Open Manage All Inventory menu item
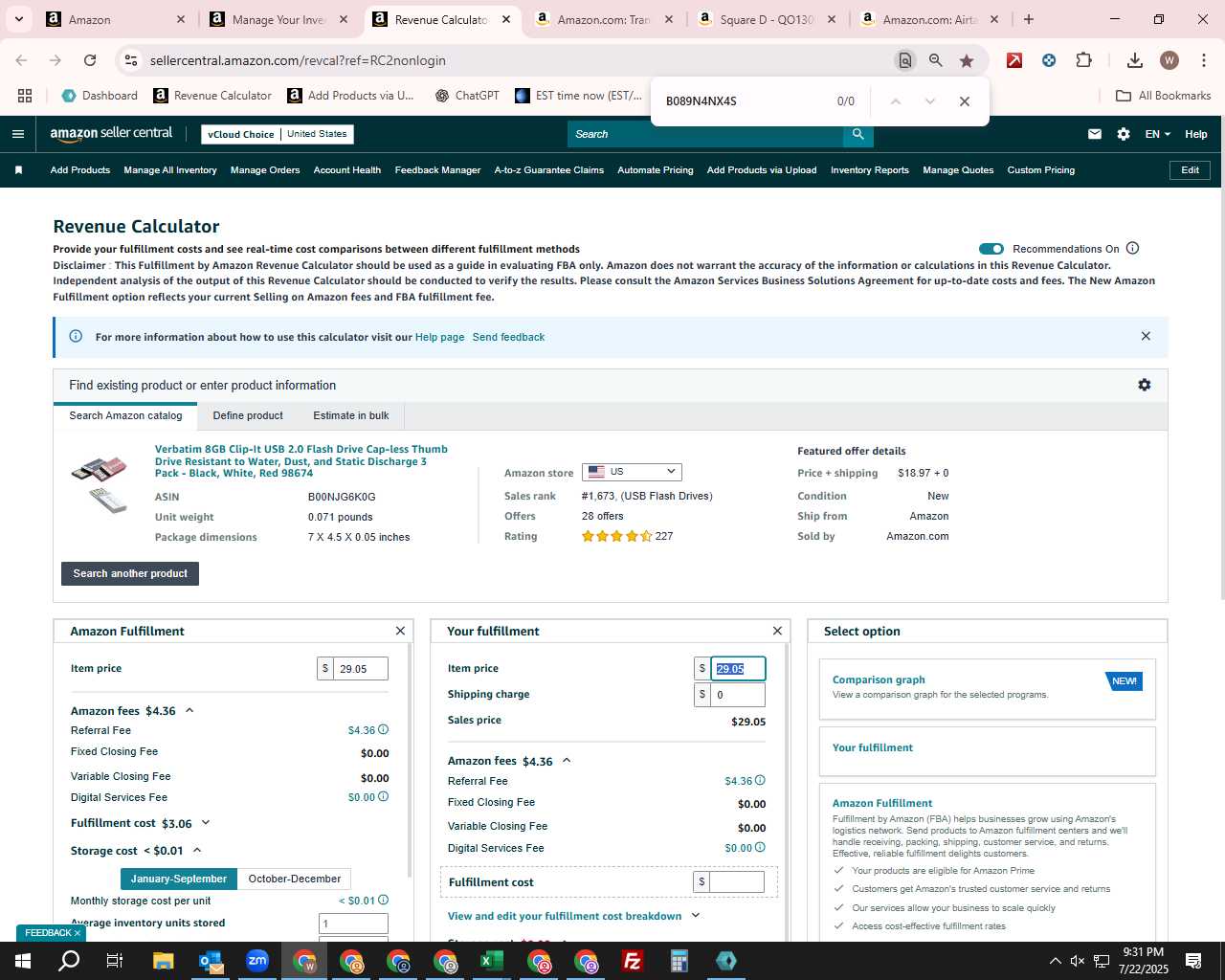Image resolution: width=1225 pixels, height=980 pixels. tap(170, 170)
